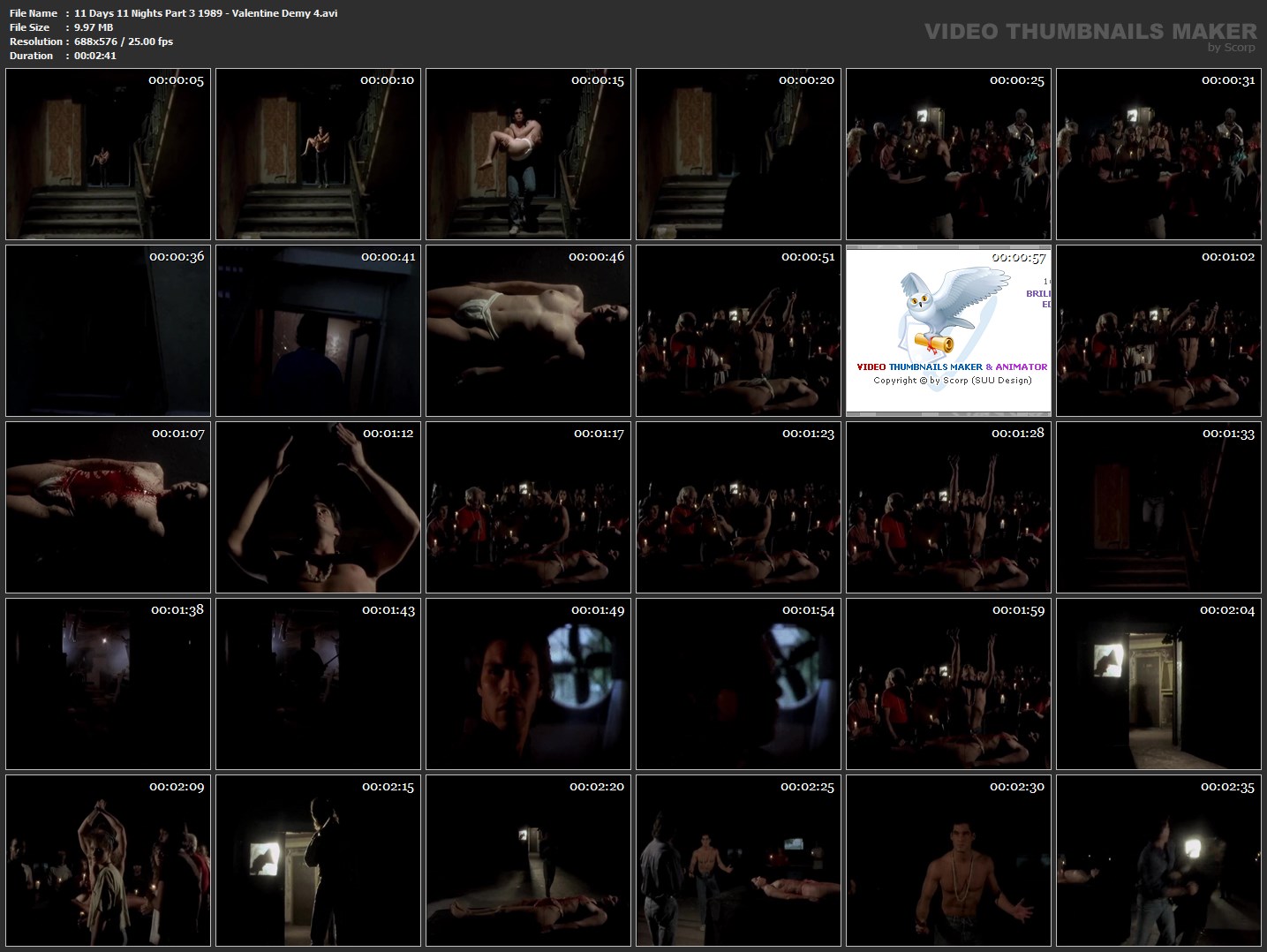Choose the thumbnail stamped 00:01:28
This screenshot has height=952, width=1267.
(x=948, y=507)
